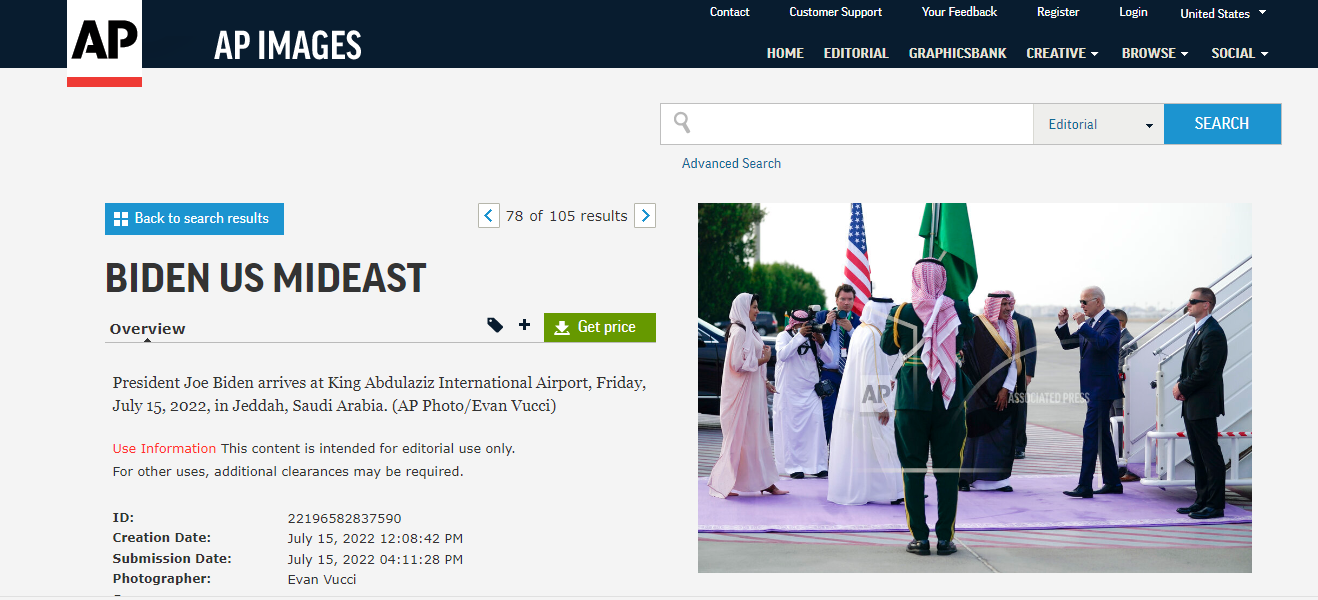The image size is (1318, 600).
Task: Open the Editorial search type dropdown
Action: [x=1098, y=125]
